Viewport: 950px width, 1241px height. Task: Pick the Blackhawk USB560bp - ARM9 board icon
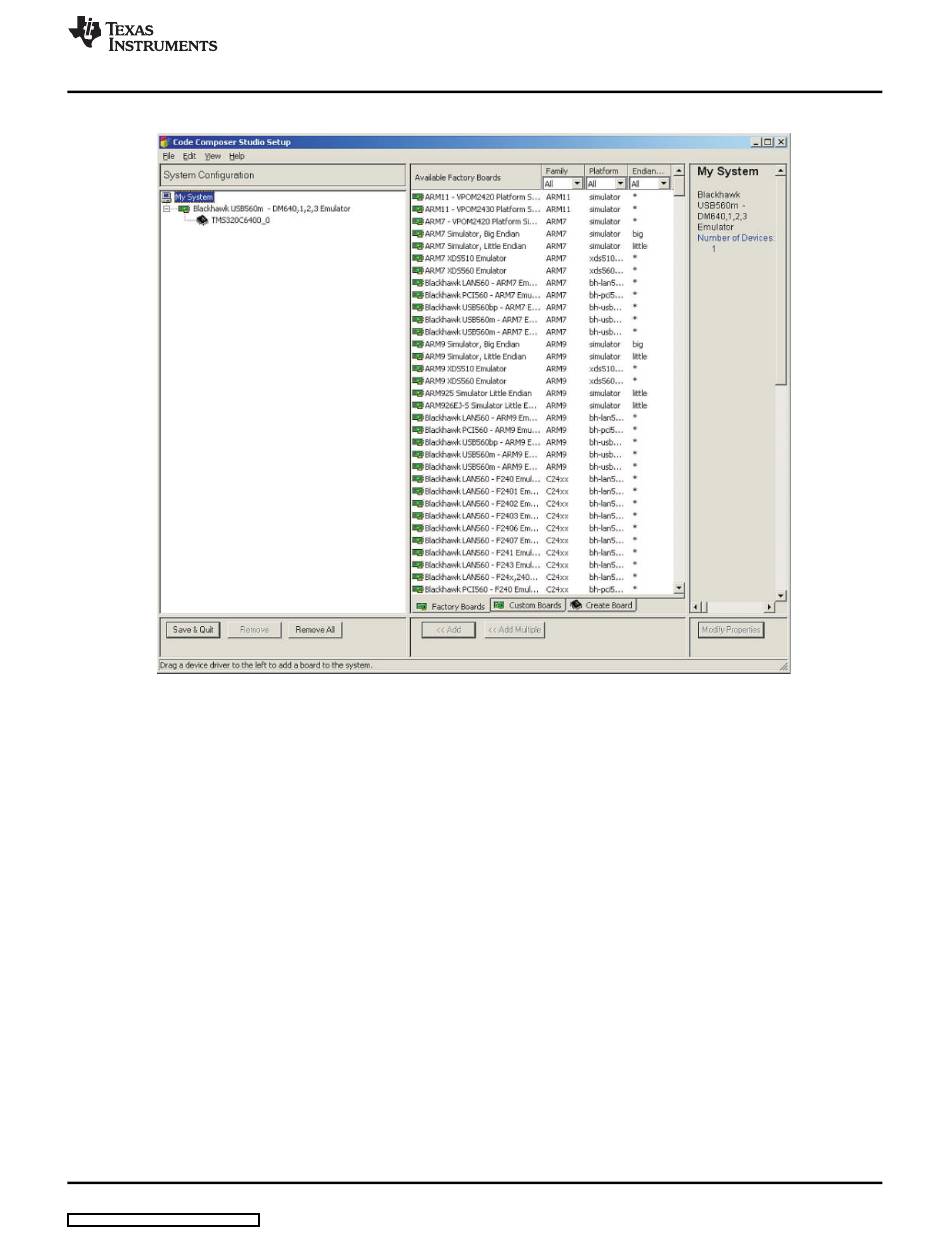tap(418, 442)
